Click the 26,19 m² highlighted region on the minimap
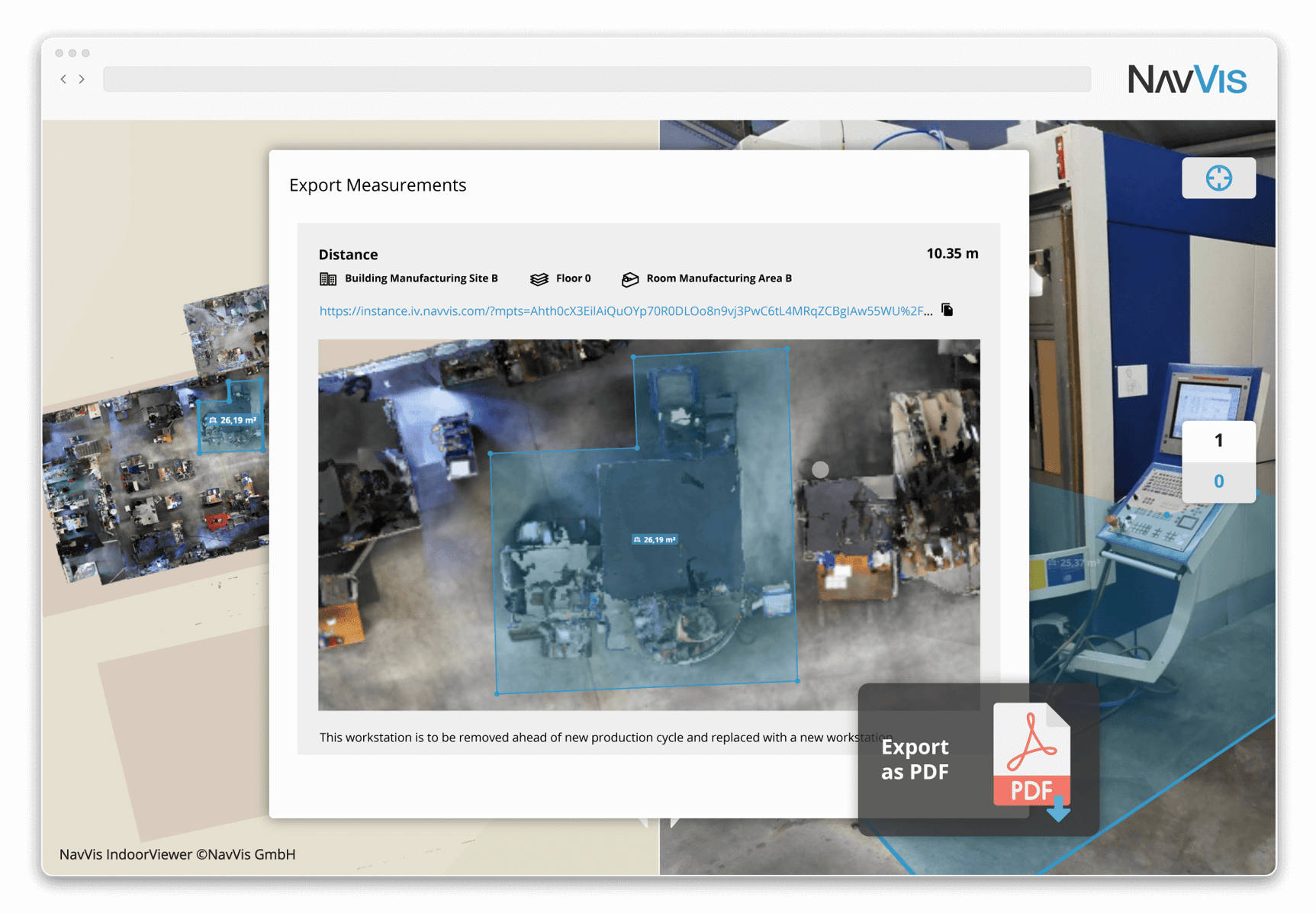The width and height of the screenshot is (1316, 913). point(233,420)
